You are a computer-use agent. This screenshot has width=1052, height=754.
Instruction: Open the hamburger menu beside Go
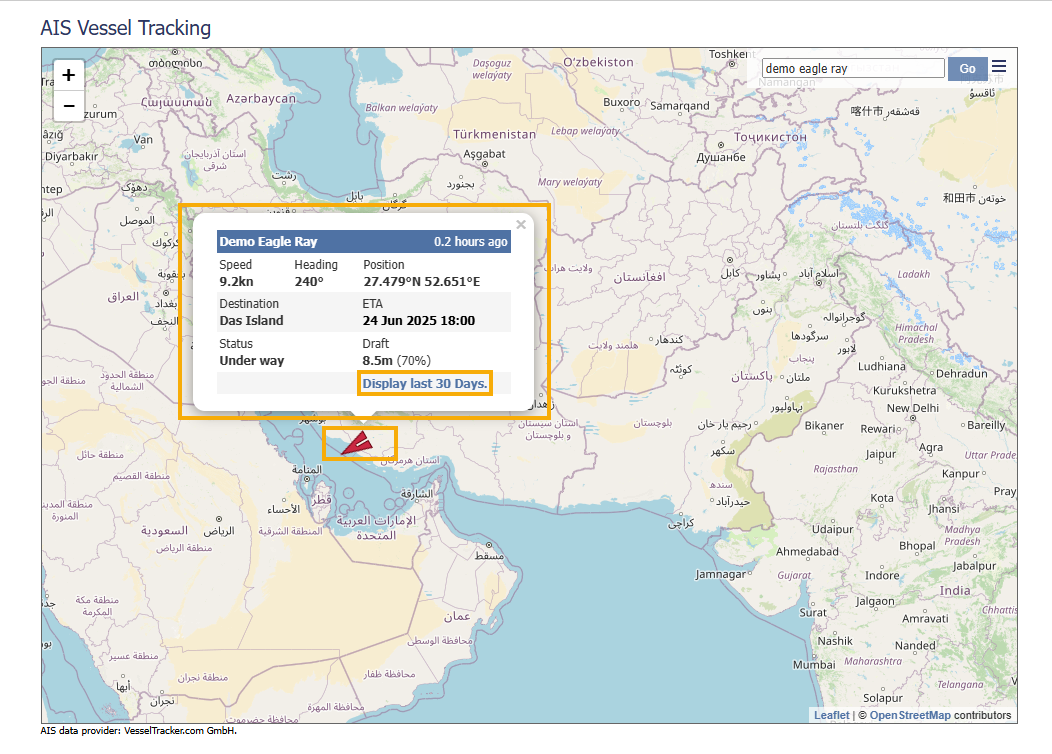pyautogui.click(x=999, y=67)
